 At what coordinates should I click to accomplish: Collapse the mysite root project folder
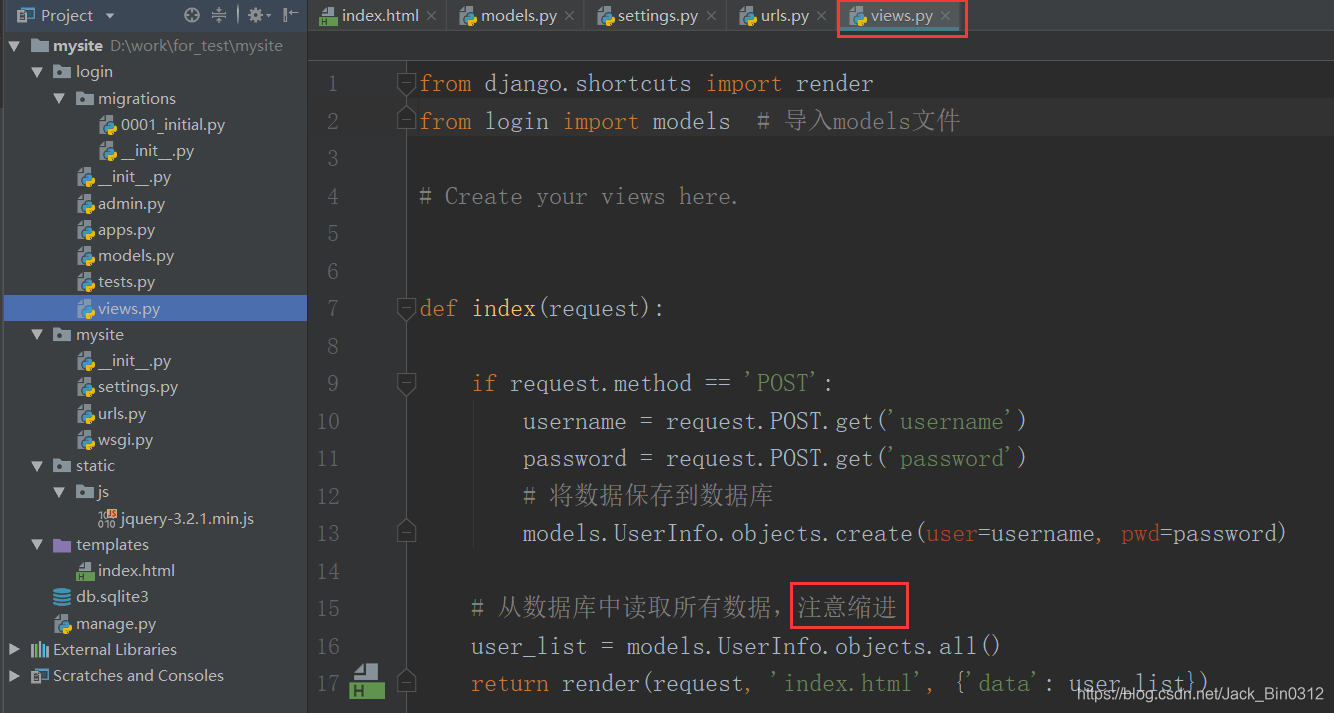pyautogui.click(x=15, y=46)
